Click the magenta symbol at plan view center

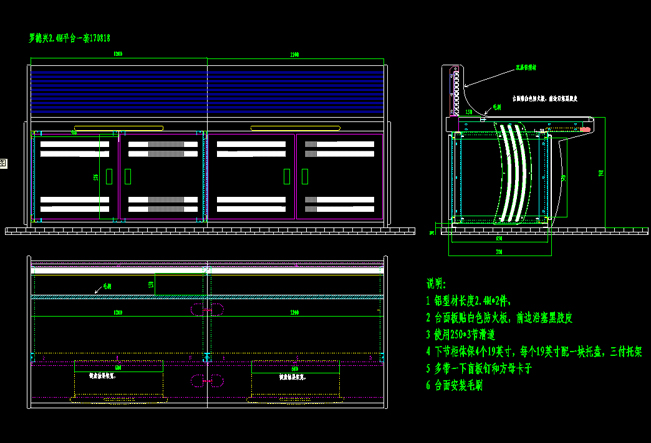coord(207,380)
